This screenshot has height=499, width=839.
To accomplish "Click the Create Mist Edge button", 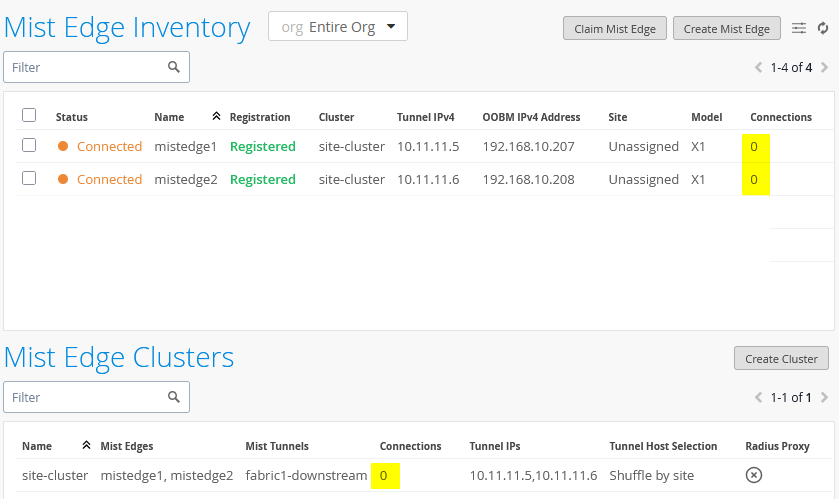I will [x=727, y=28].
